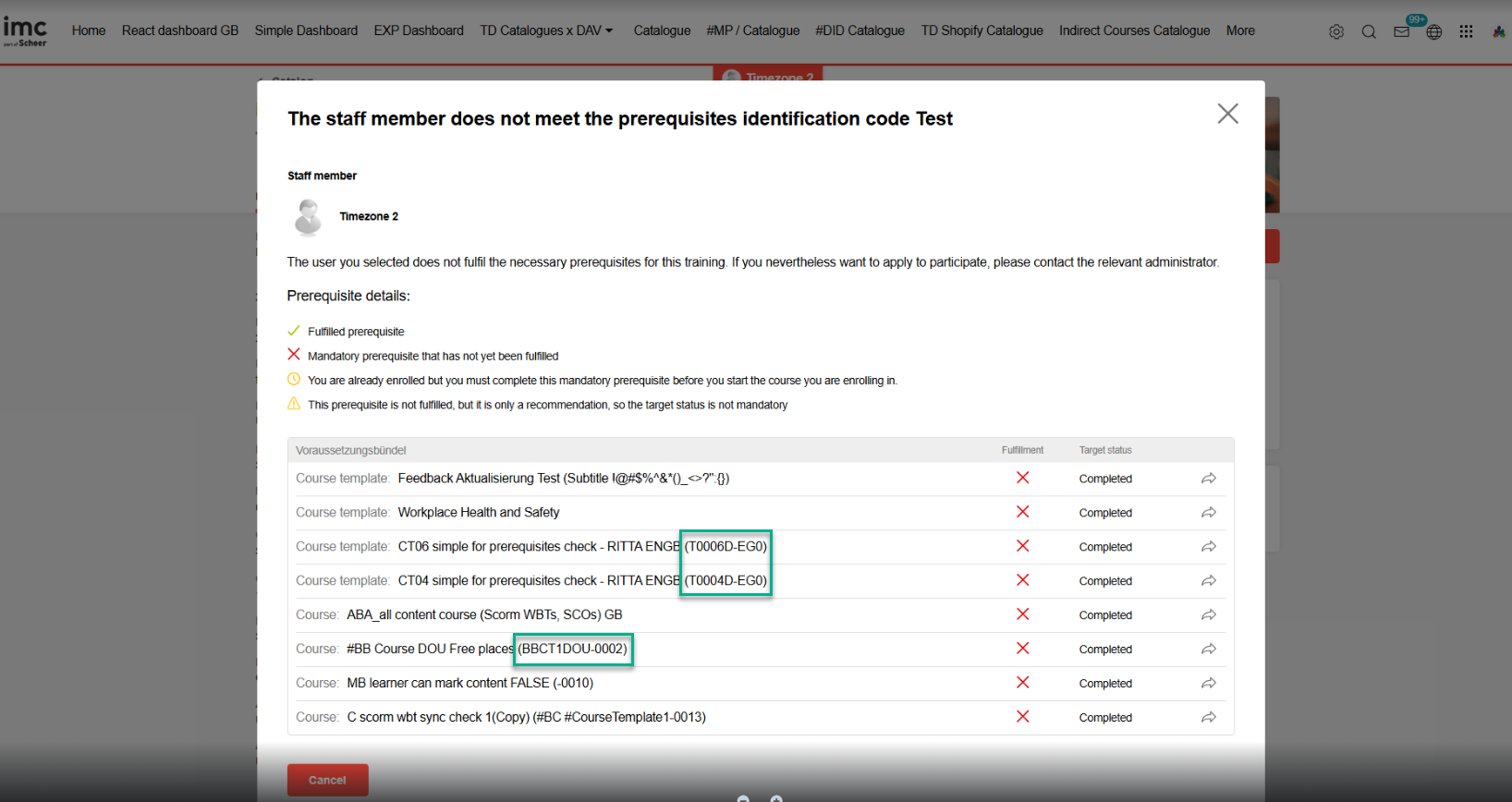Click the Timezone 2 staff avatar
The image size is (1512, 802).
pos(308,217)
